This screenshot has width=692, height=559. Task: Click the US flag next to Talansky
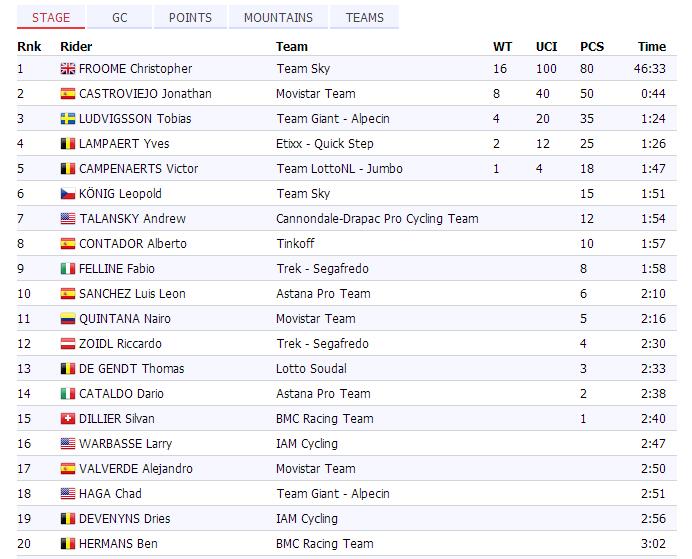[x=68, y=219]
